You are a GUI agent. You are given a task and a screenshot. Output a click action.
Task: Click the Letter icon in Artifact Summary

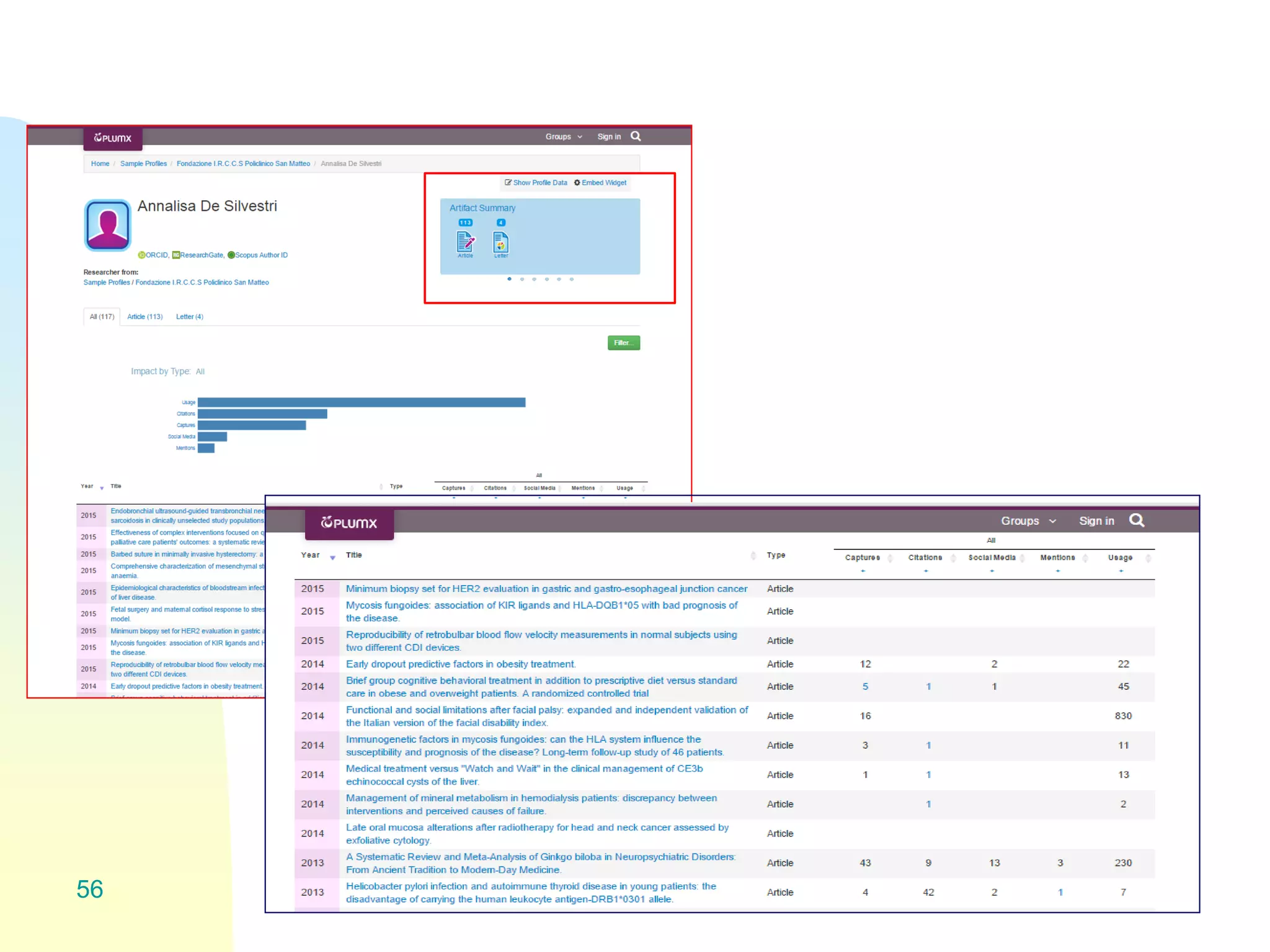500,242
